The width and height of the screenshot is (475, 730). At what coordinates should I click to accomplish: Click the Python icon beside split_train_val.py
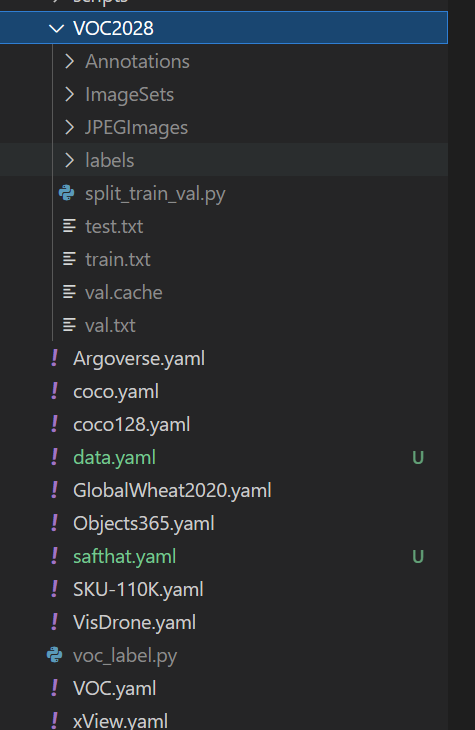tap(67, 193)
